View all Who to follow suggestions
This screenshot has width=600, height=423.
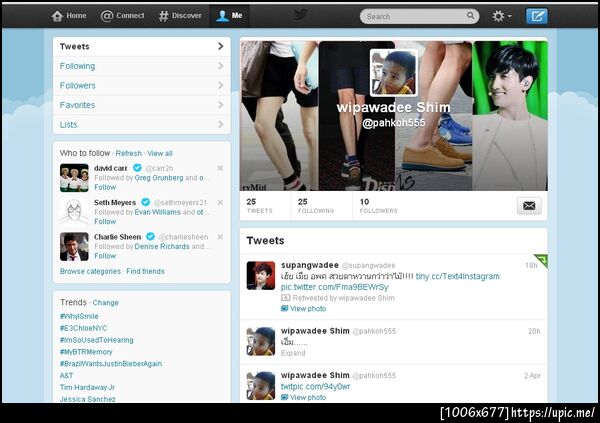coord(160,154)
